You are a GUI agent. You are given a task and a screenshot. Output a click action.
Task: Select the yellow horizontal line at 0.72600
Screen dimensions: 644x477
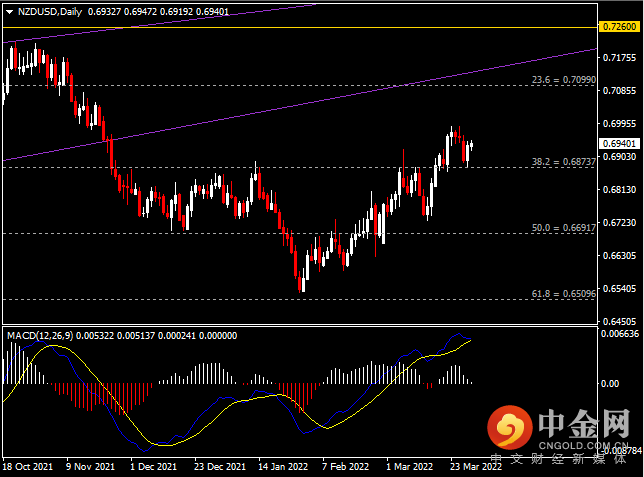click(300, 28)
